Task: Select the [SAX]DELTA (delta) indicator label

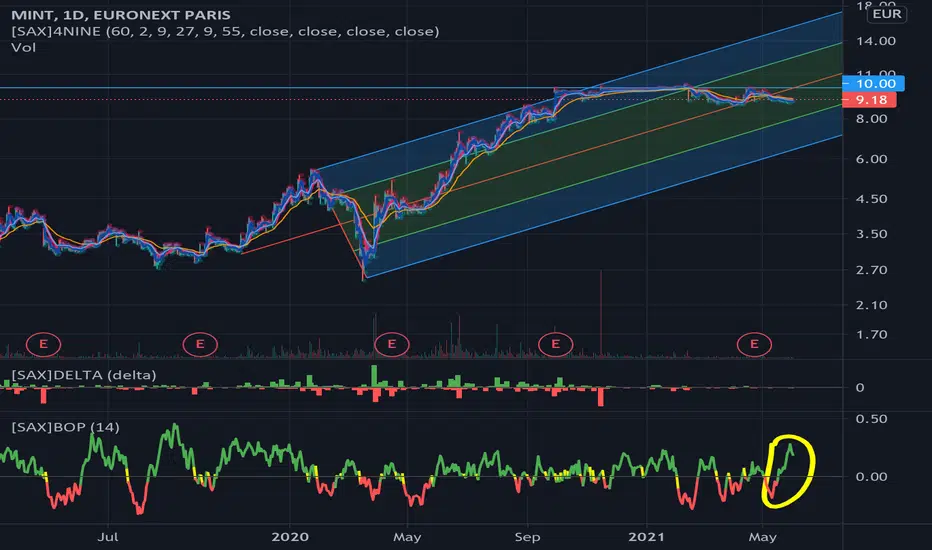Action: [84, 375]
